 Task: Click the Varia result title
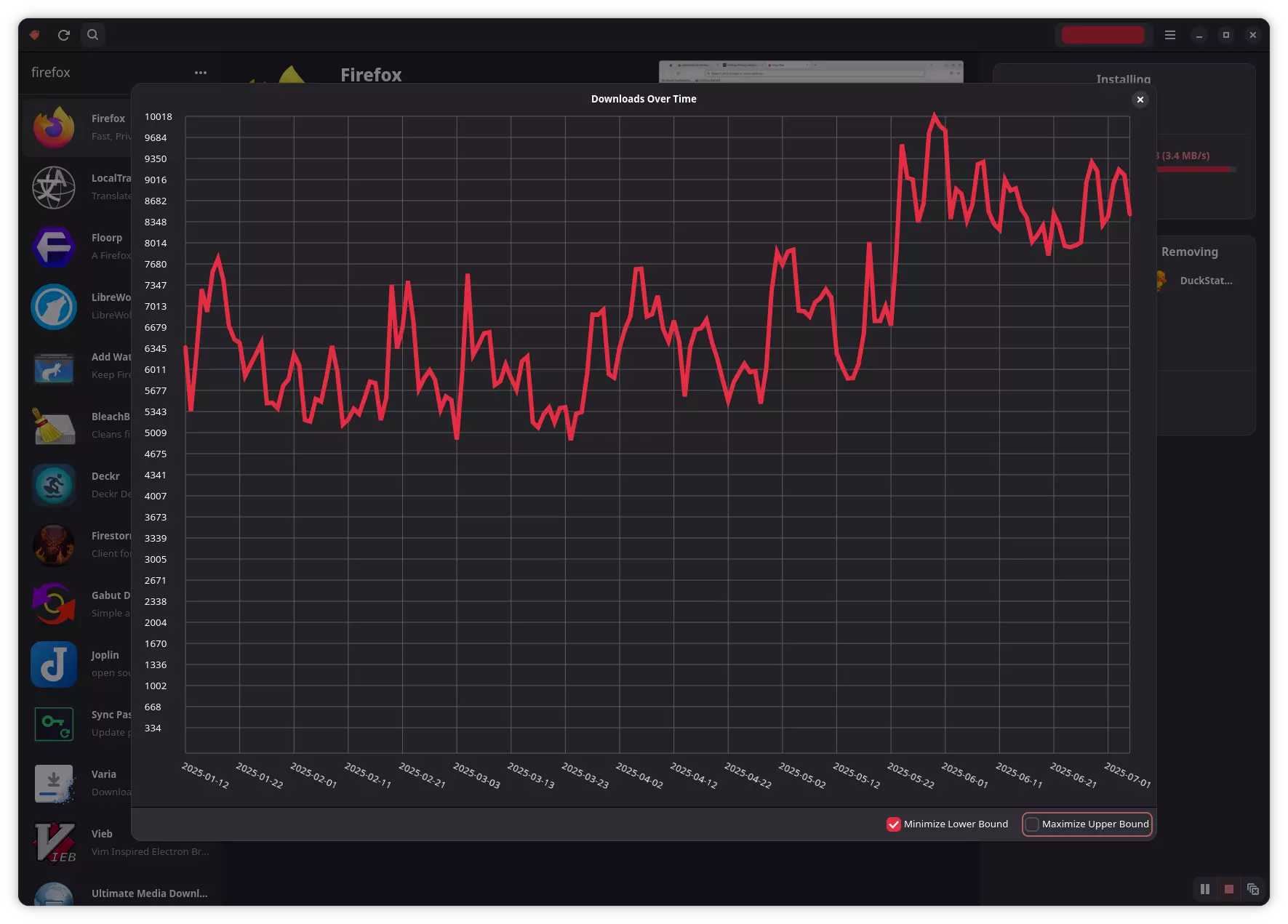point(104,774)
